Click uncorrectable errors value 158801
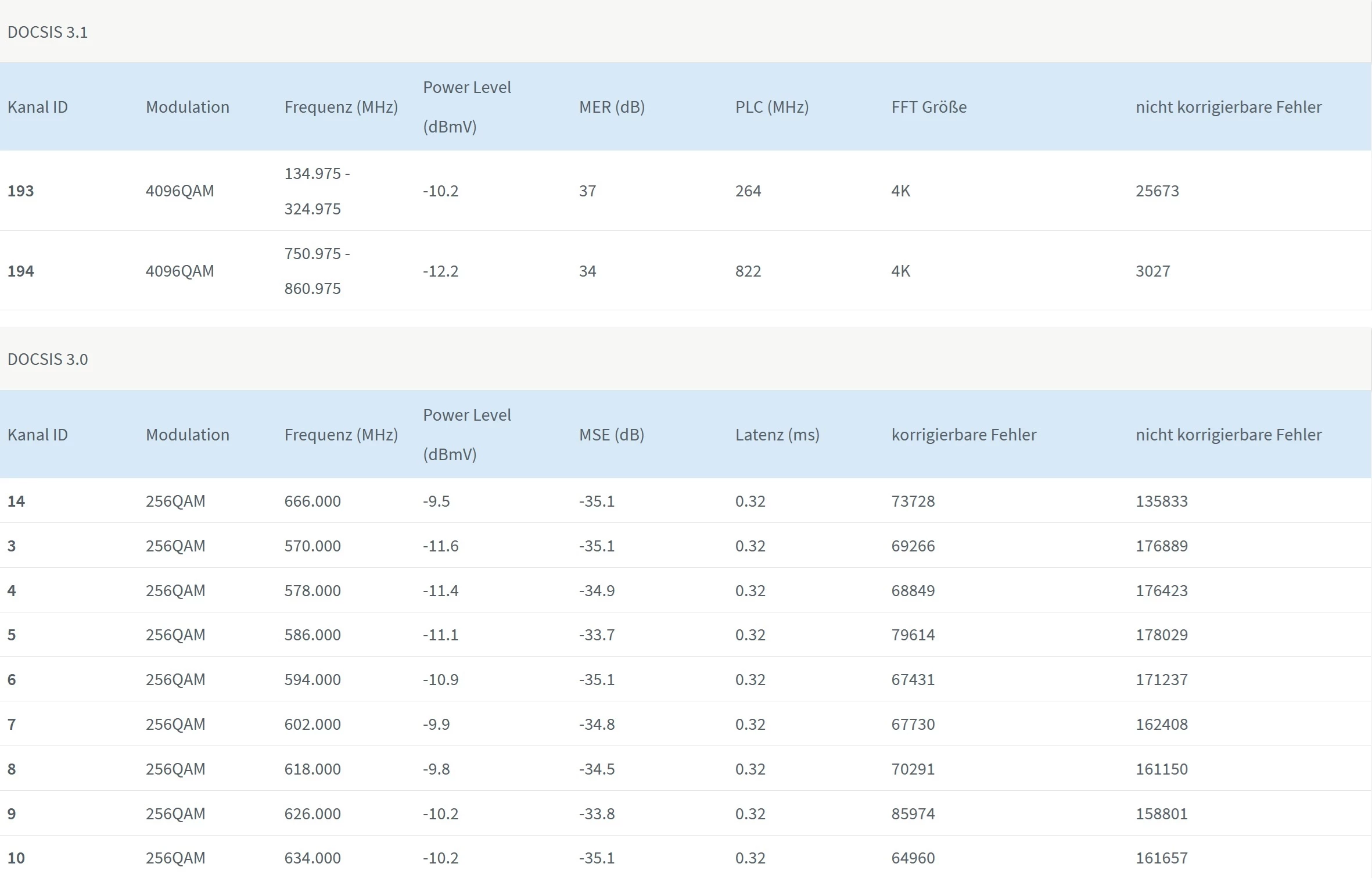 (1162, 814)
